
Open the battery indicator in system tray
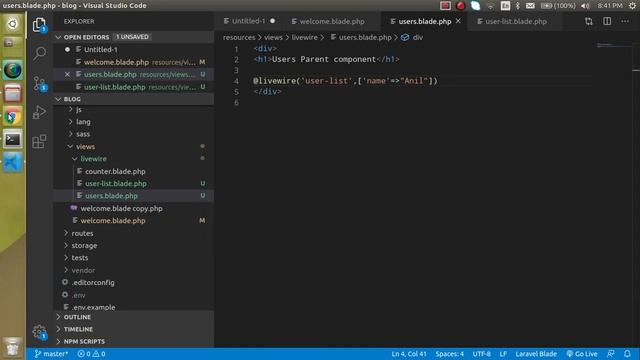(x=558, y=5)
